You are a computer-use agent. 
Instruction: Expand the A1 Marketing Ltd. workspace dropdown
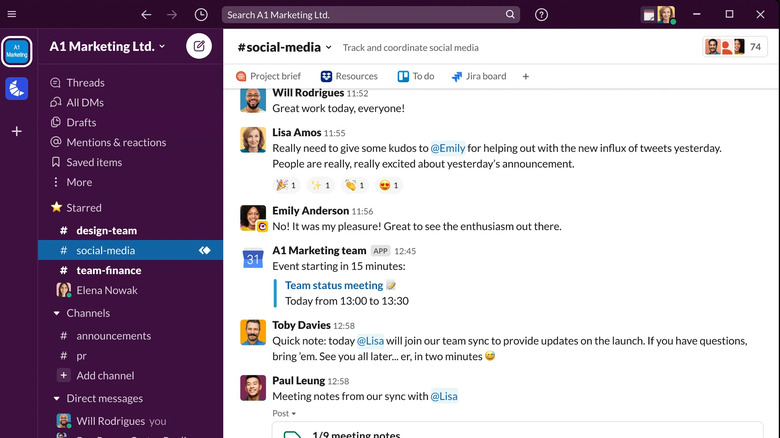(107, 46)
